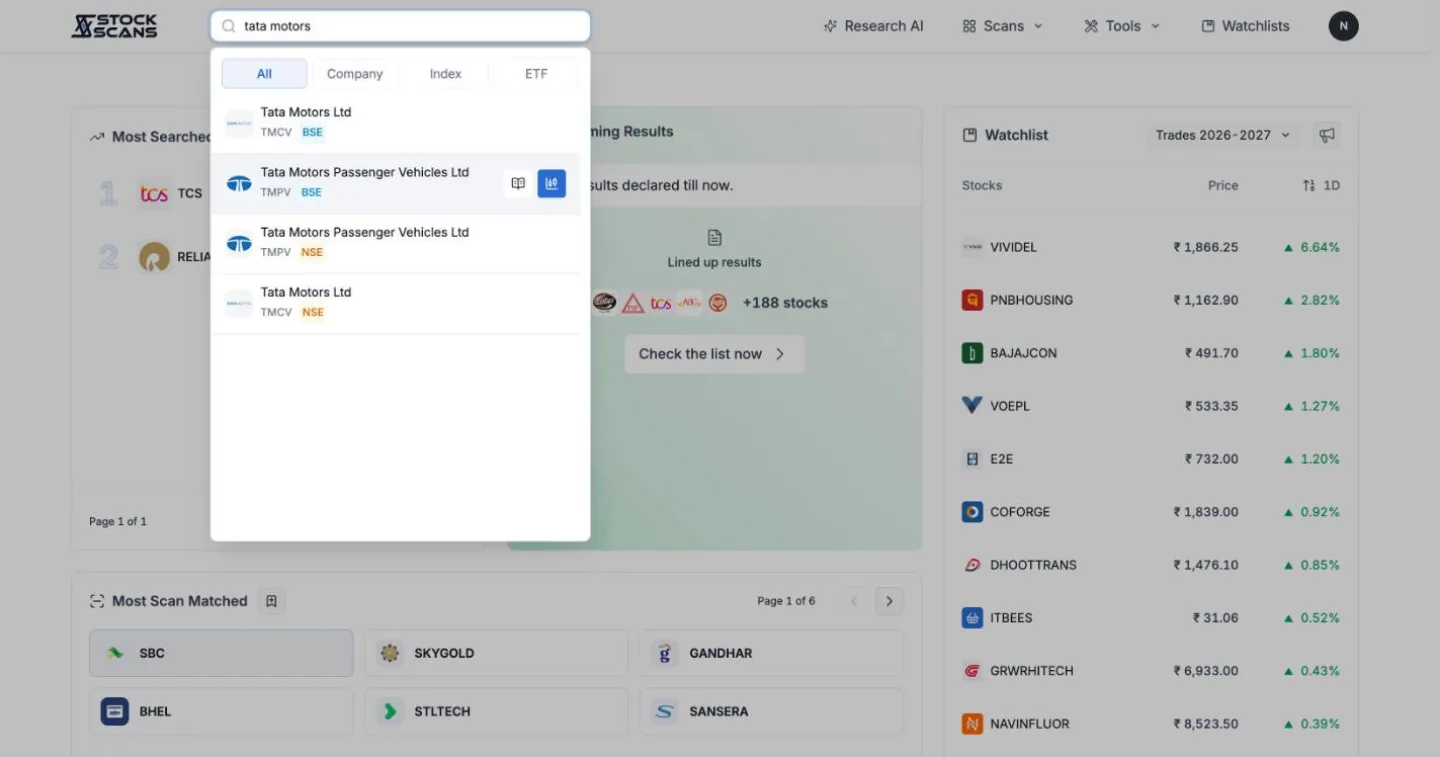Click the DHOOTTRANS watchlist row

(x=1150, y=565)
